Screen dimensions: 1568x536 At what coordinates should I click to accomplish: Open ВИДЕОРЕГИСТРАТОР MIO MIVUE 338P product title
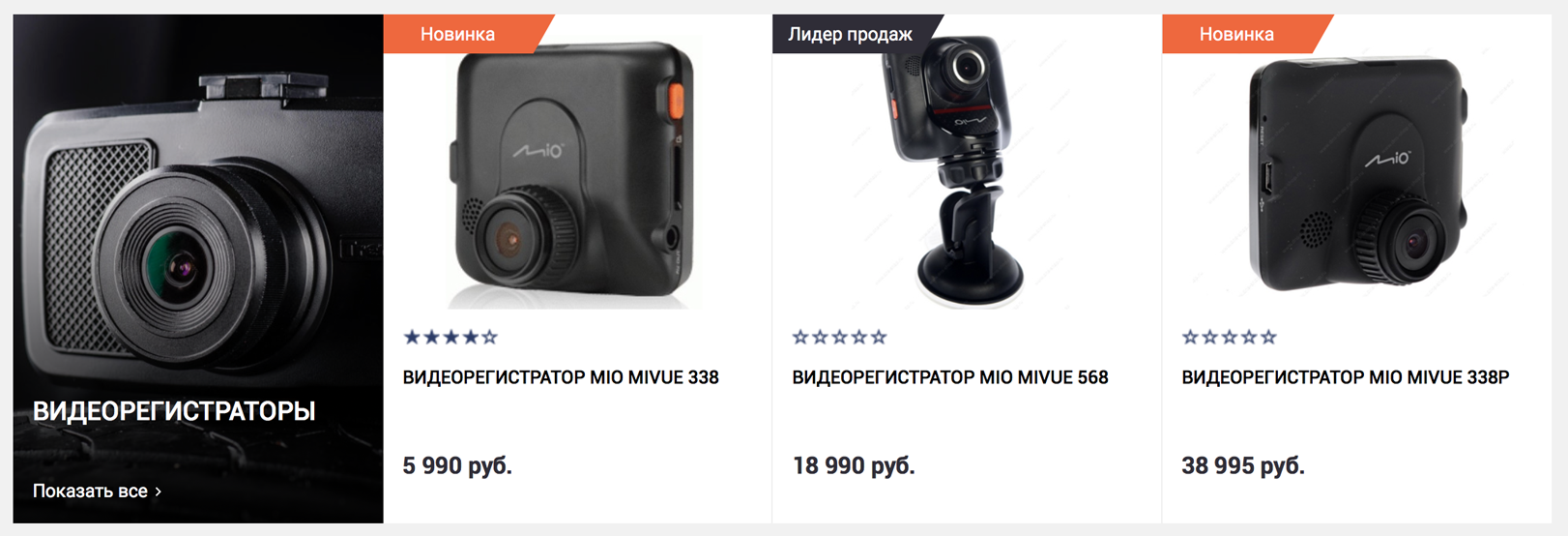point(1346,377)
